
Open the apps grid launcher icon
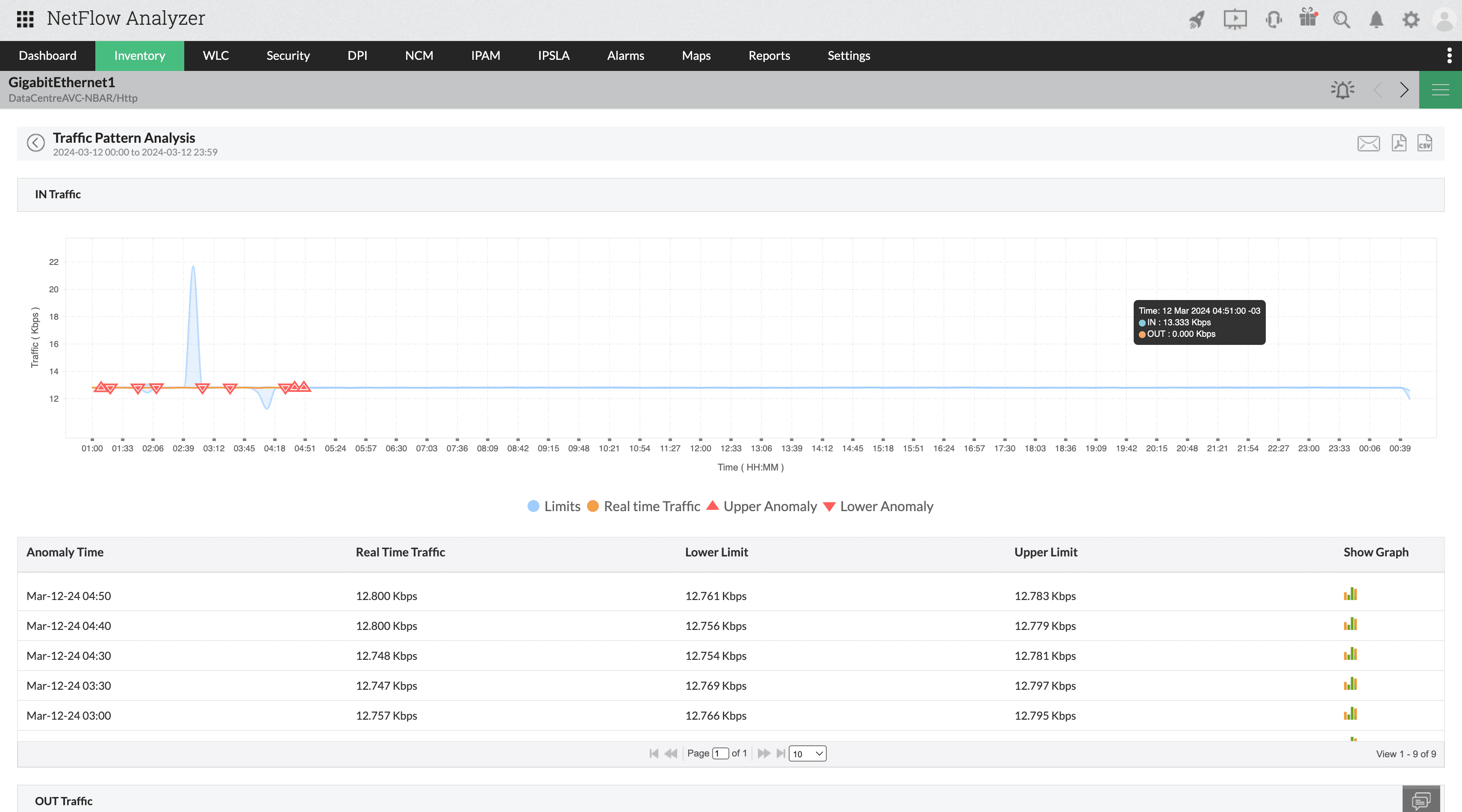(25, 19)
